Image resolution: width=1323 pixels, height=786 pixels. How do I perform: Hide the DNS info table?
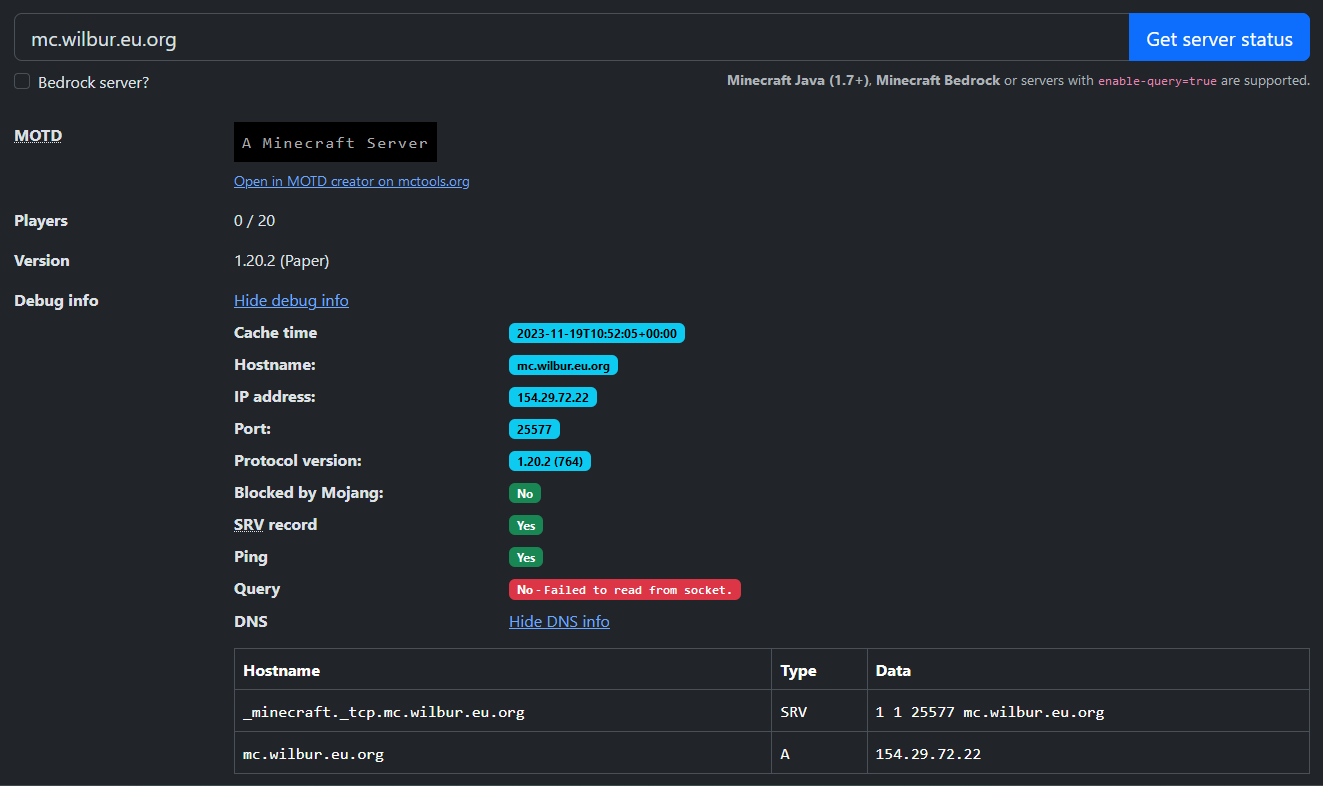[x=559, y=621]
